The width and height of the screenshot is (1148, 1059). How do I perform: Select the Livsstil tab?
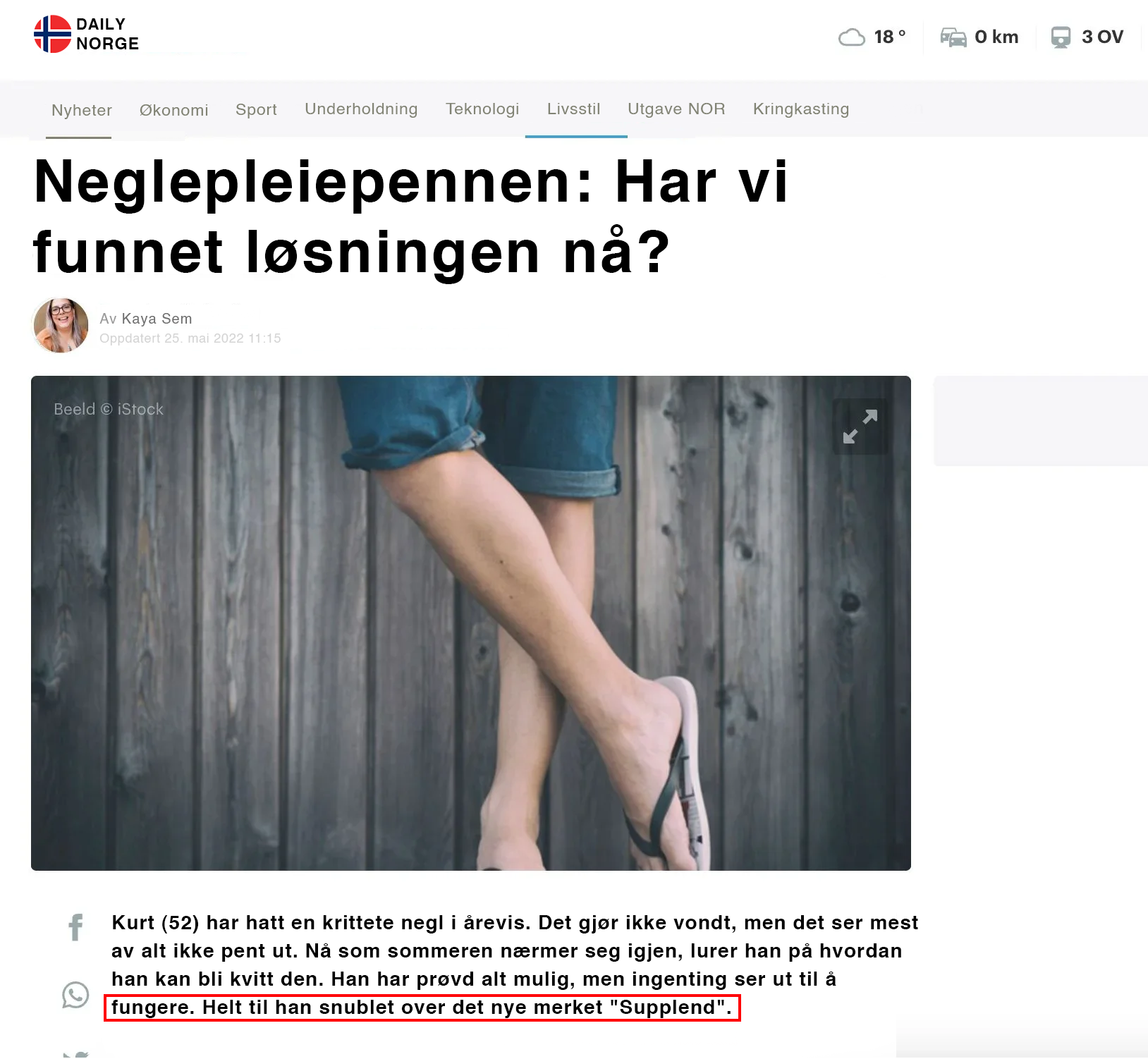[x=574, y=109]
